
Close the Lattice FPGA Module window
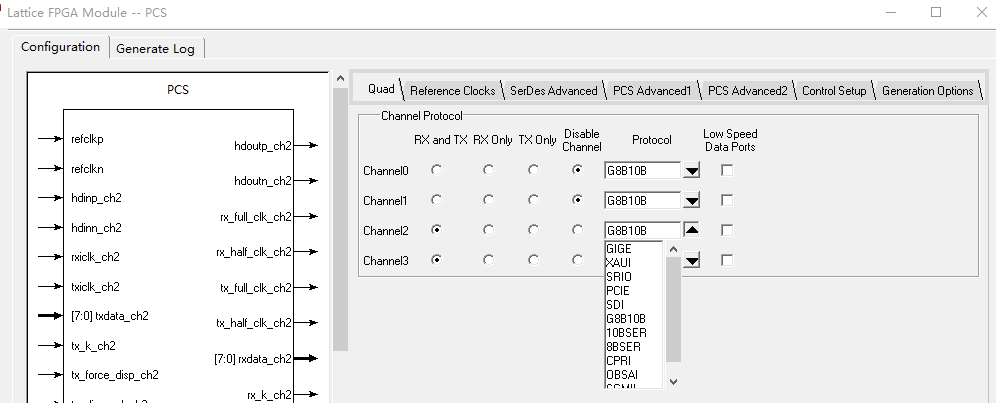tap(981, 12)
